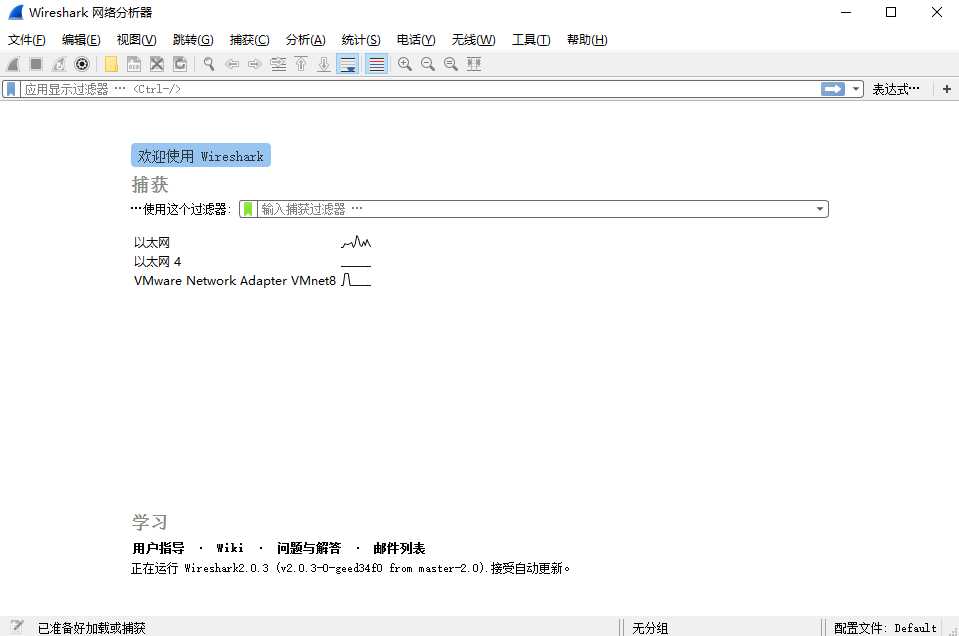
Task: Select VMware Network Adapter VMnet8 interface
Action: (235, 281)
